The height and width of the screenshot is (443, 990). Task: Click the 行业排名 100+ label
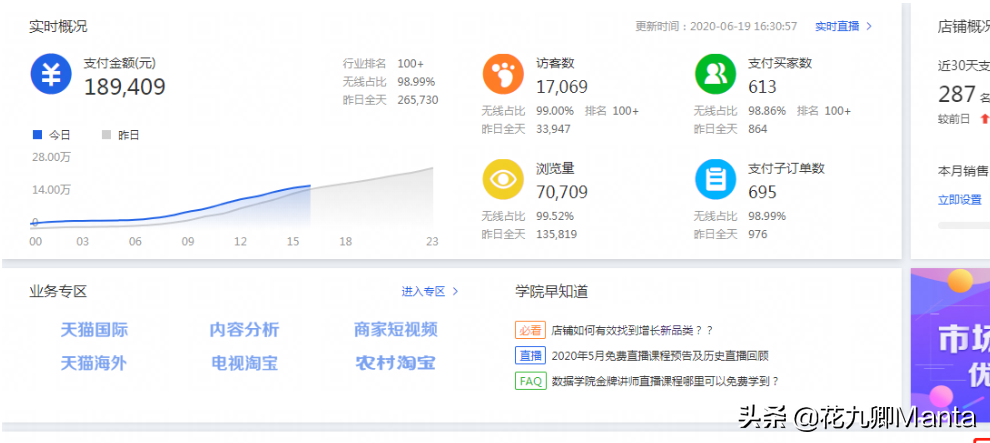383,63
